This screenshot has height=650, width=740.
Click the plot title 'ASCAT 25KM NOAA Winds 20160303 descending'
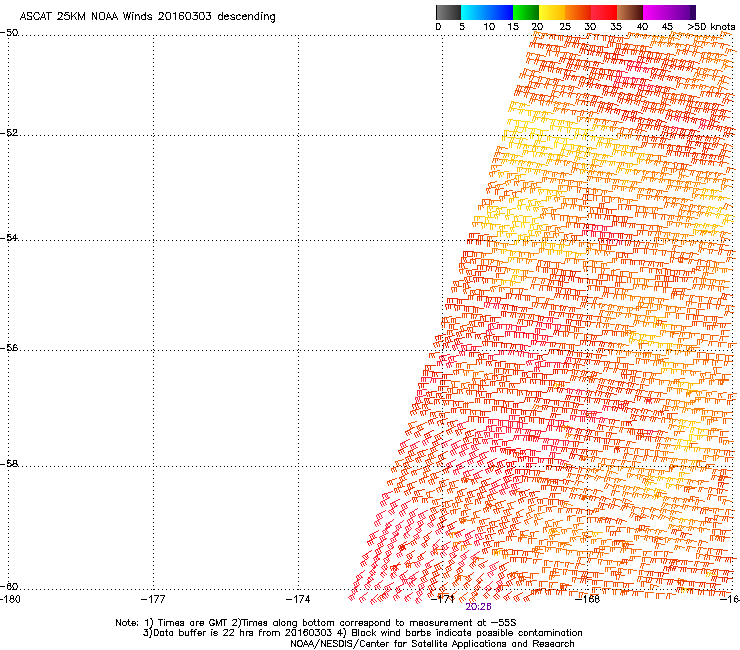[x=147, y=17]
